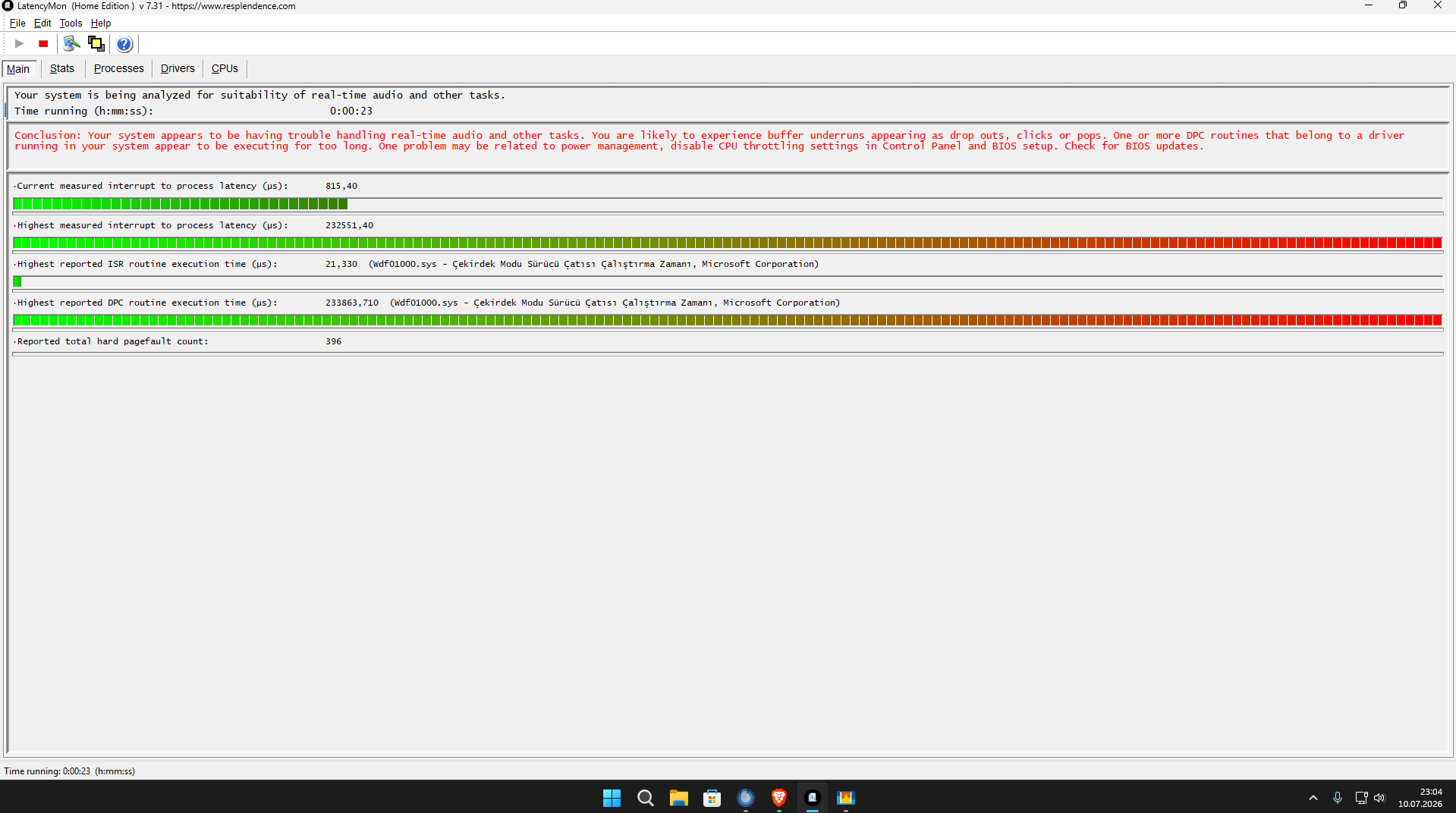1456x813 pixels.
Task: Stop monitoring with the red stop button
Action: tap(43, 44)
